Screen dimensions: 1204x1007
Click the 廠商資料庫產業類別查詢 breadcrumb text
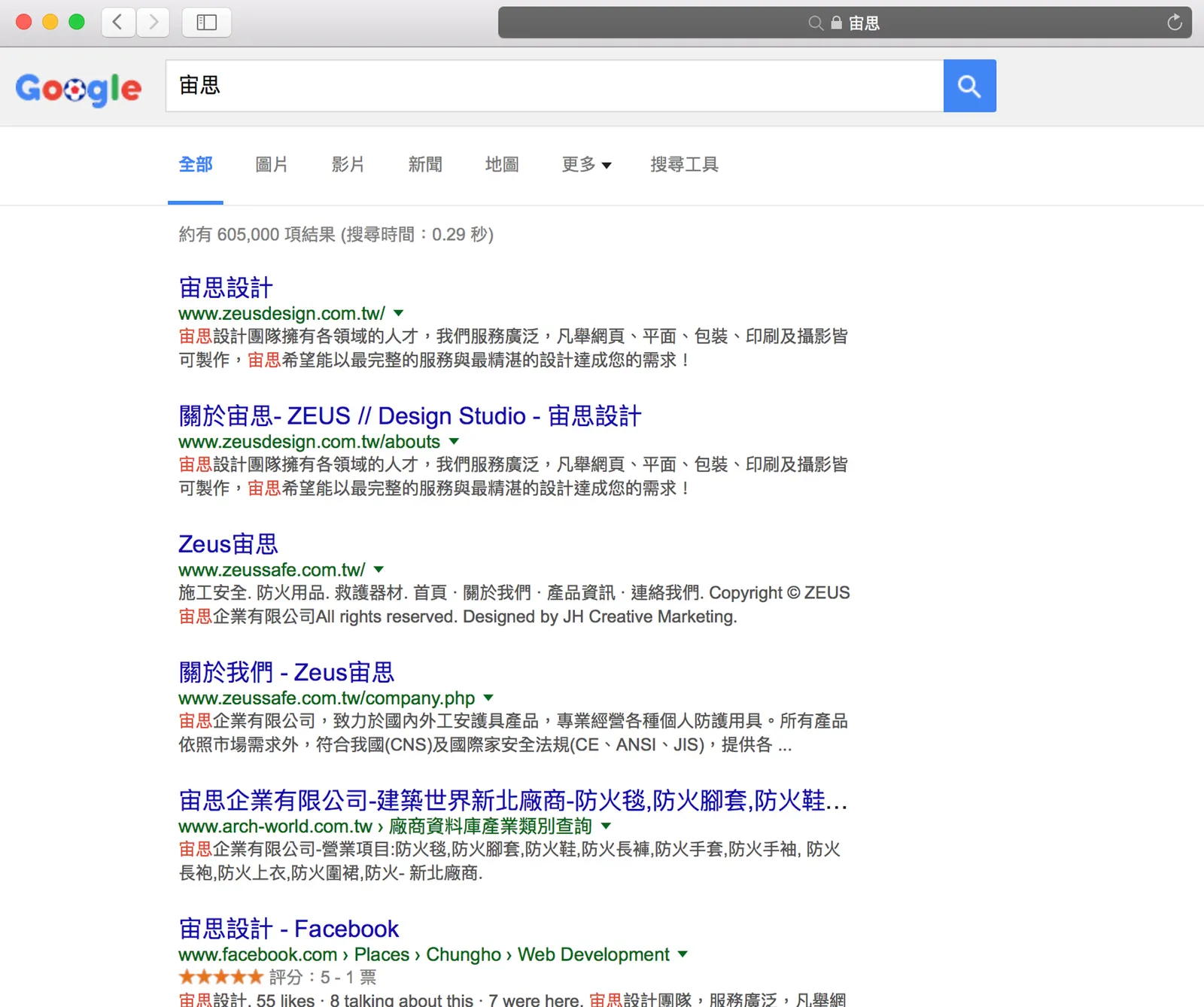coord(491,826)
